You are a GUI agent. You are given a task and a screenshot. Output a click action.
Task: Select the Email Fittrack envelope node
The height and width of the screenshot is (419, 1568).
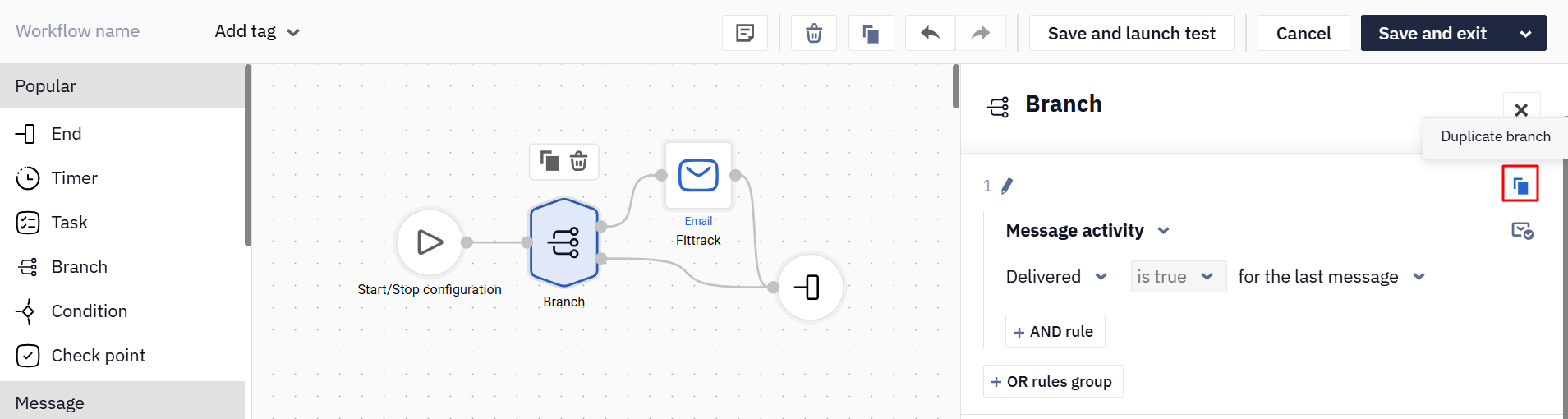coord(698,175)
